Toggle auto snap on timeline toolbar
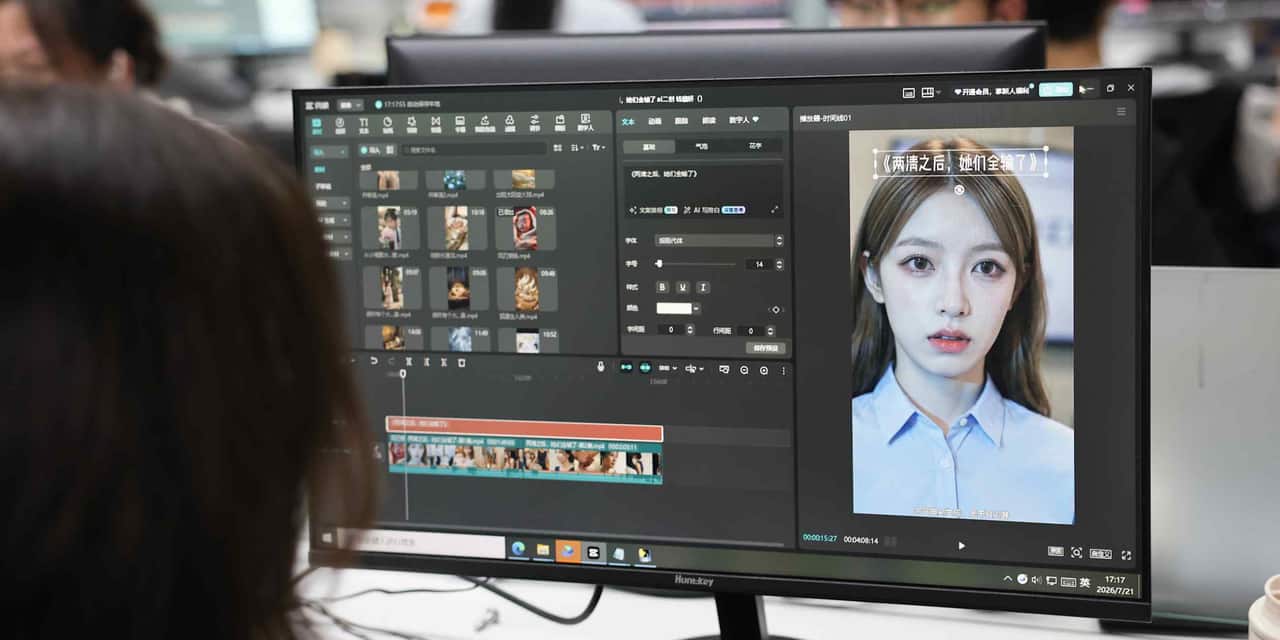The width and height of the screenshot is (1280, 640). click(x=645, y=367)
